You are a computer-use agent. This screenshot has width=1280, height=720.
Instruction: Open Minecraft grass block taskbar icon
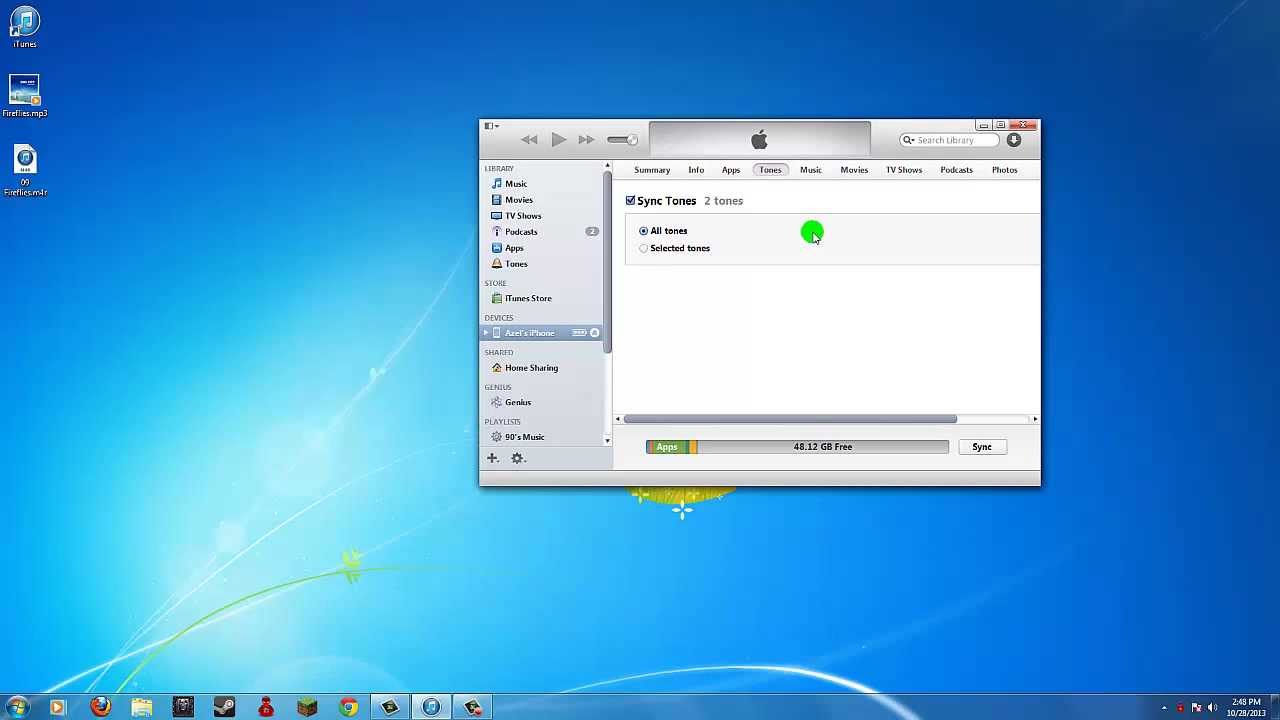[x=307, y=707]
